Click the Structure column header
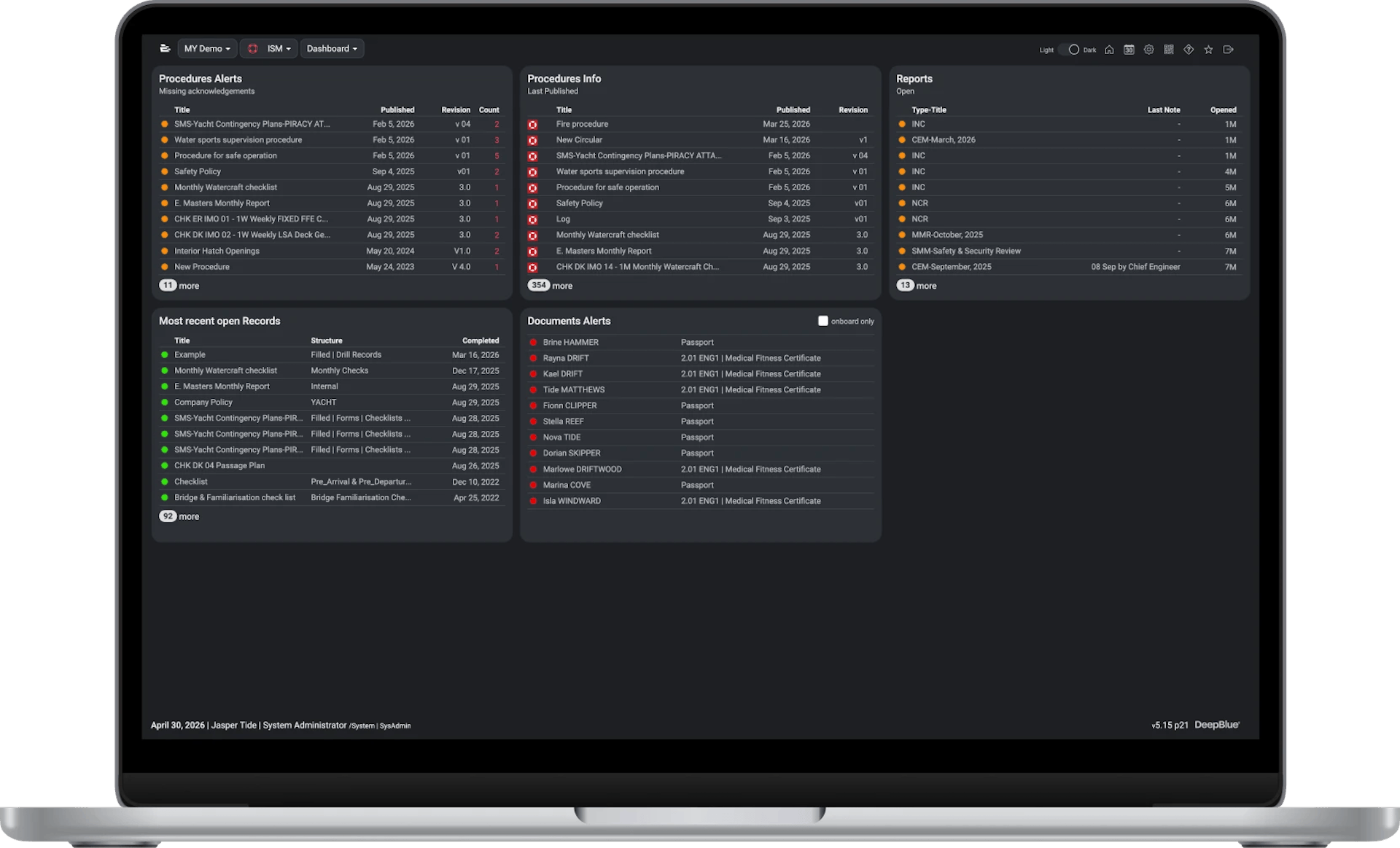 327,341
